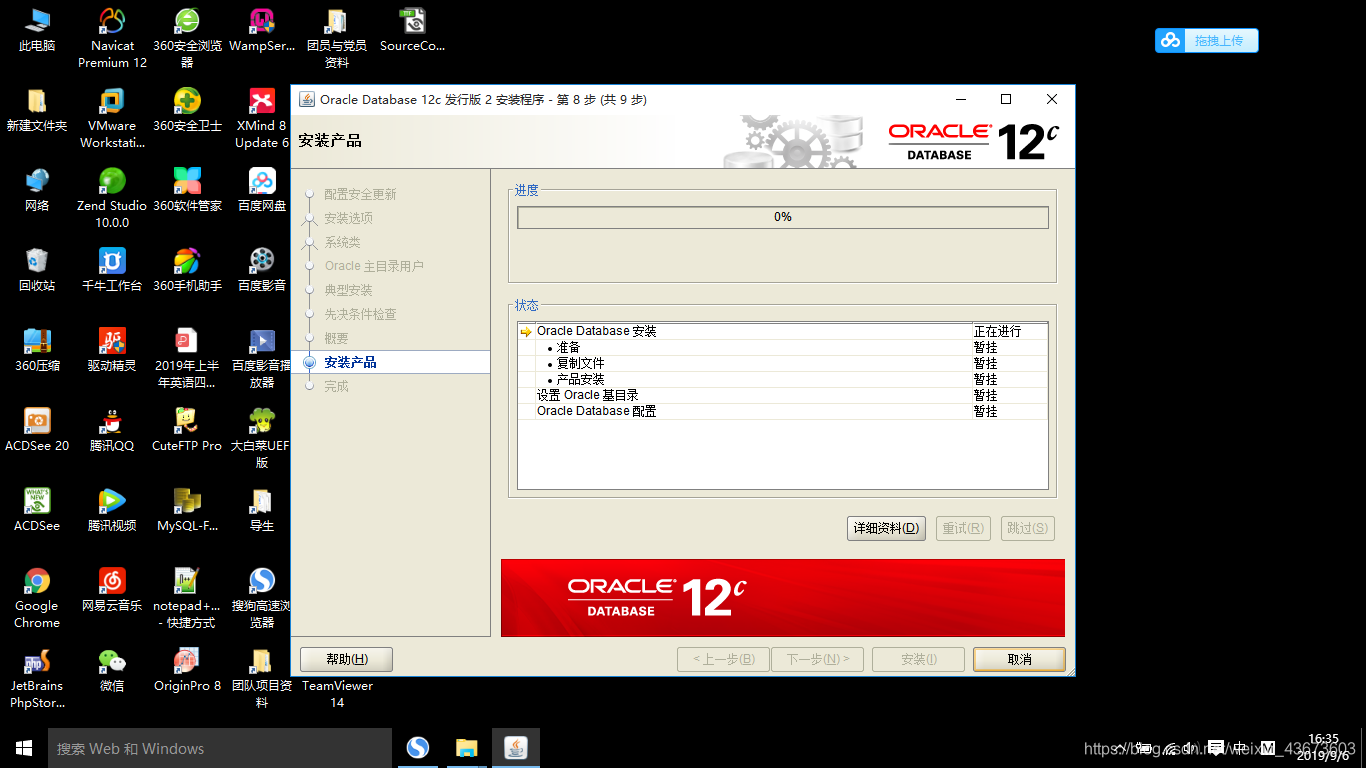This screenshot has width=1366, height=768.
Task: Select the XMind 8 Update 6 icon
Action: 262,117
